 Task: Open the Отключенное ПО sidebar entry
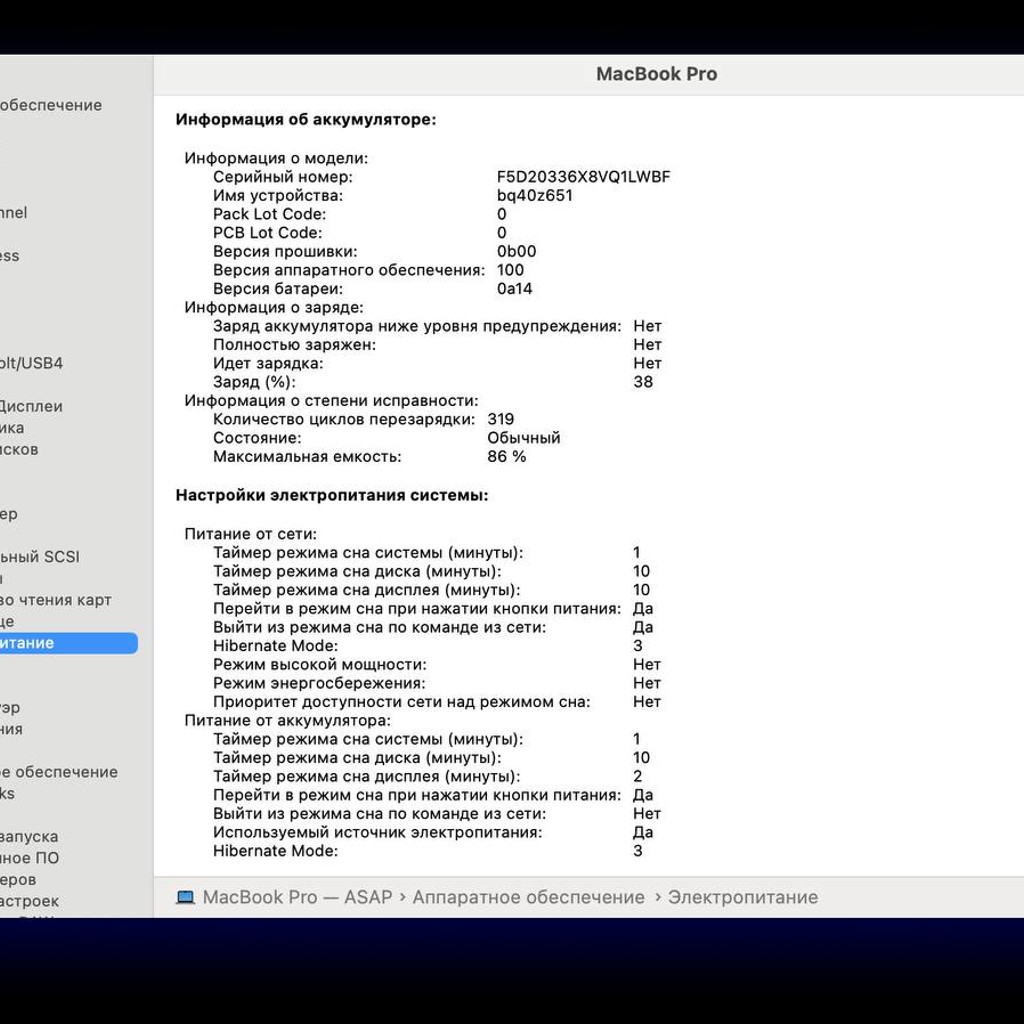point(29,858)
